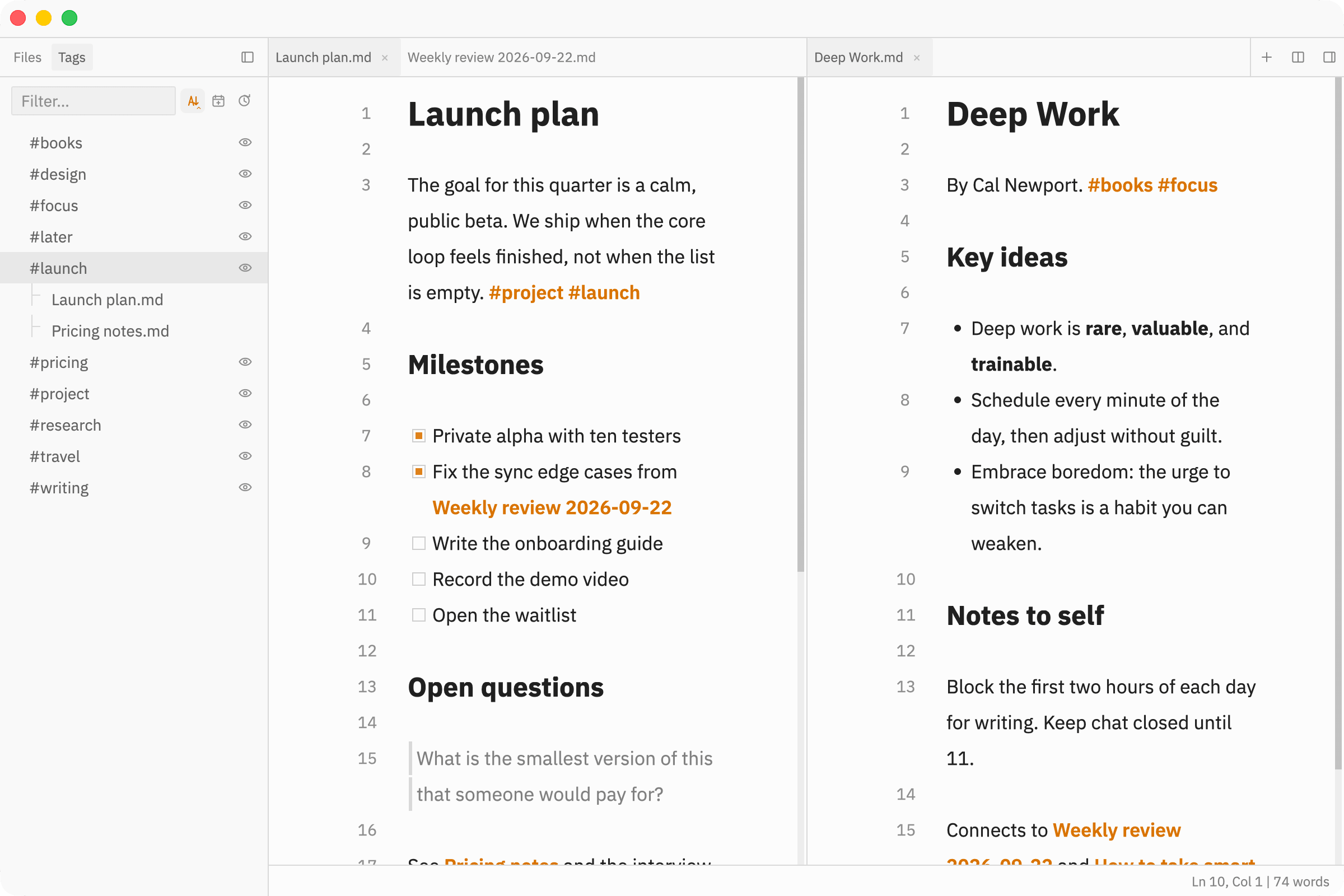This screenshot has height=896, width=1344.
Task: Click the #project tag in Launch plan
Action: [x=526, y=293]
